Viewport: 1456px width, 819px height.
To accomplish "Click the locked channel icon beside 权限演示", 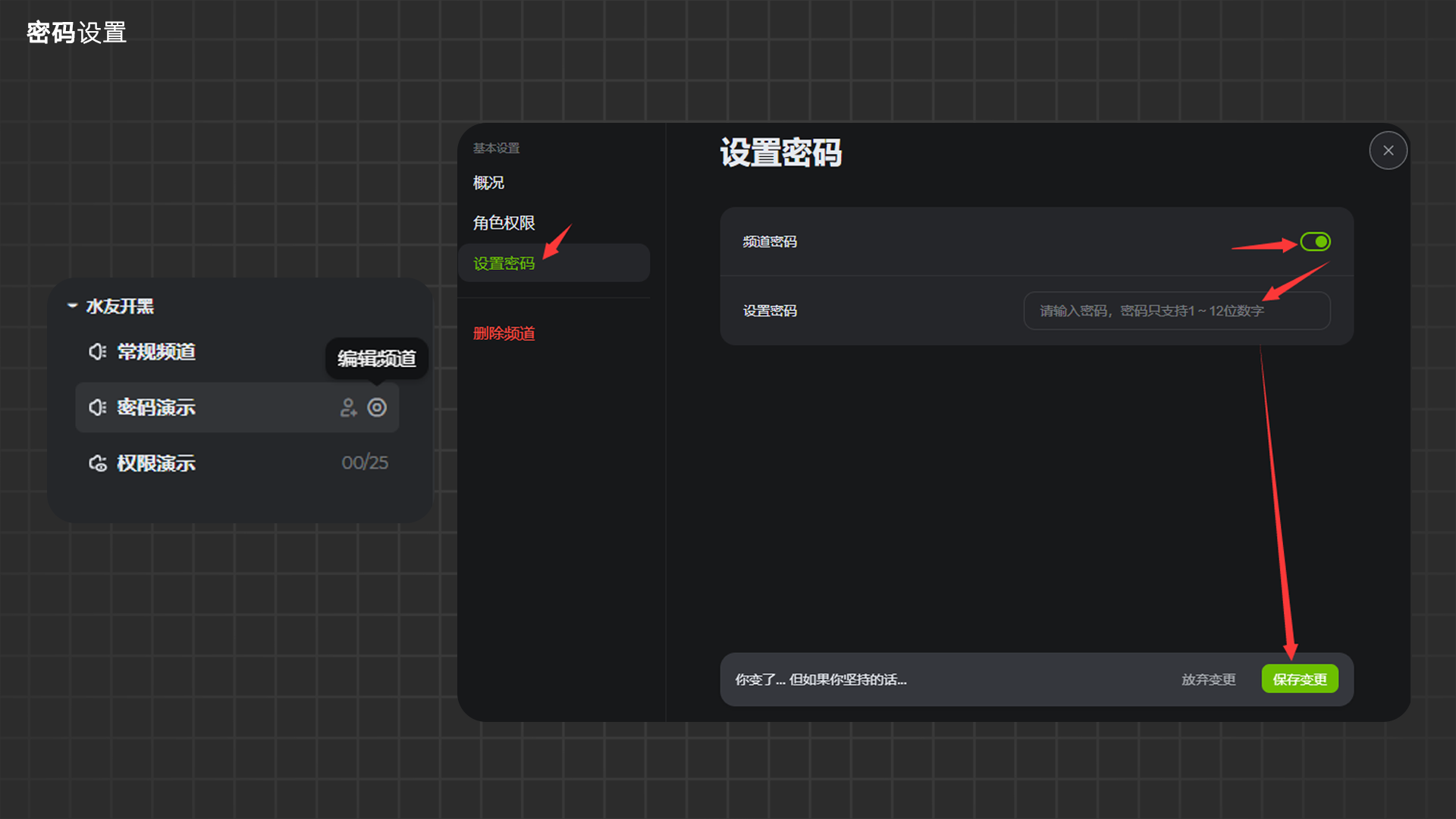I will [97, 463].
